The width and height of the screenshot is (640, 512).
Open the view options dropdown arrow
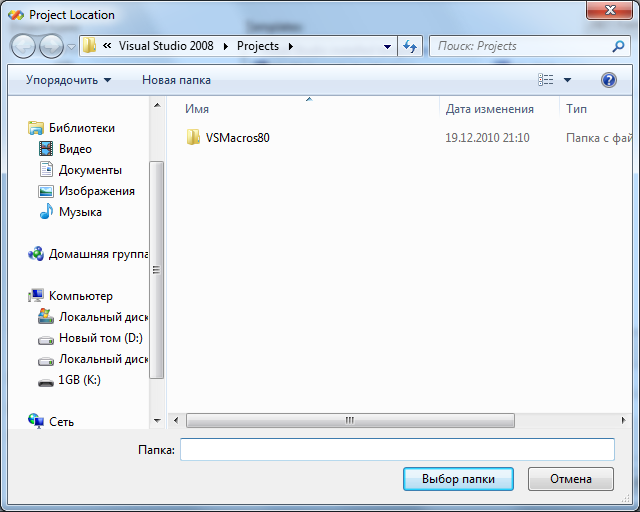pos(567,80)
